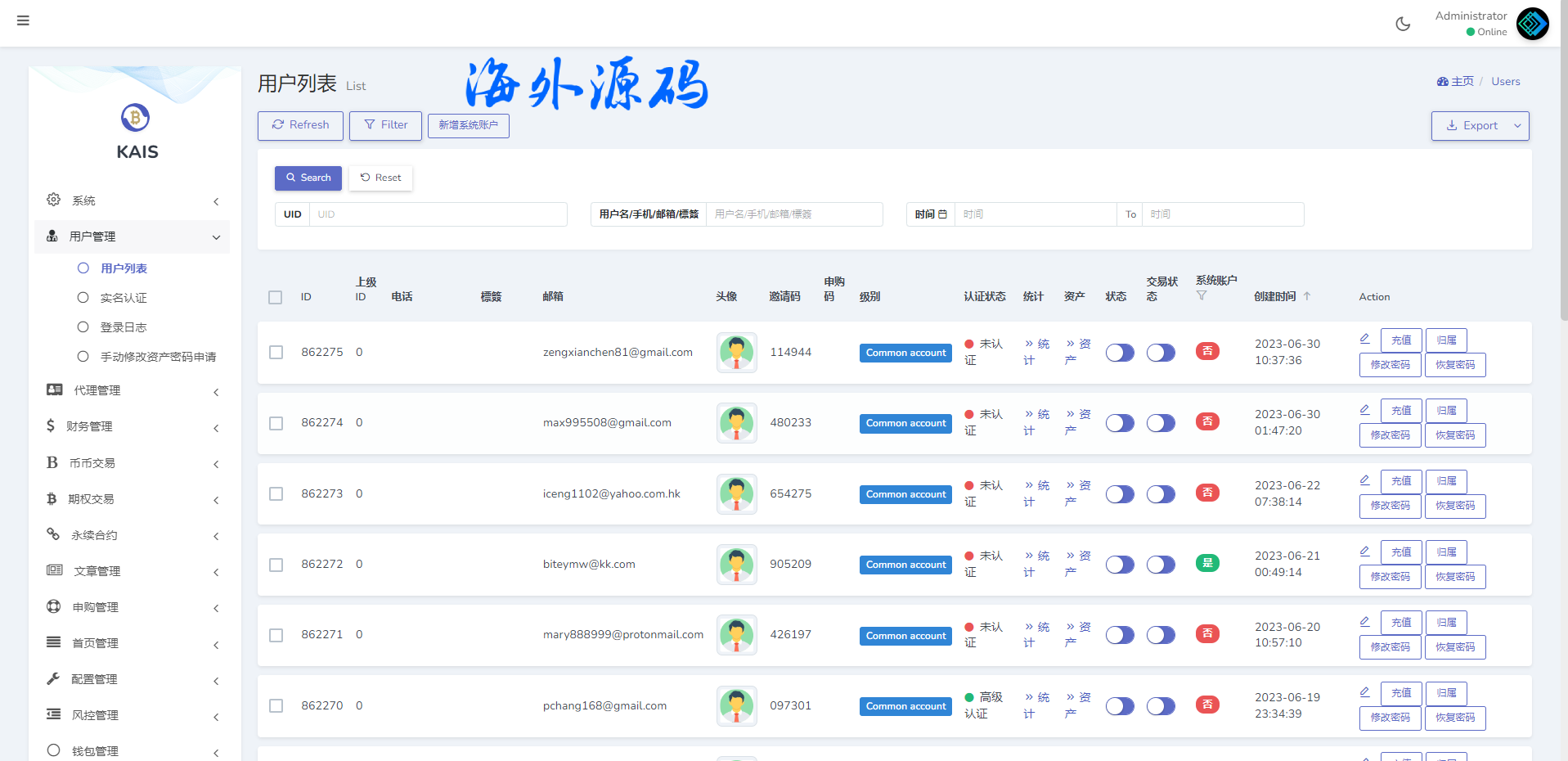Sort by 创建时间 arrow icon
This screenshot has width=1568, height=761.
pyautogui.click(x=1307, y=296)
